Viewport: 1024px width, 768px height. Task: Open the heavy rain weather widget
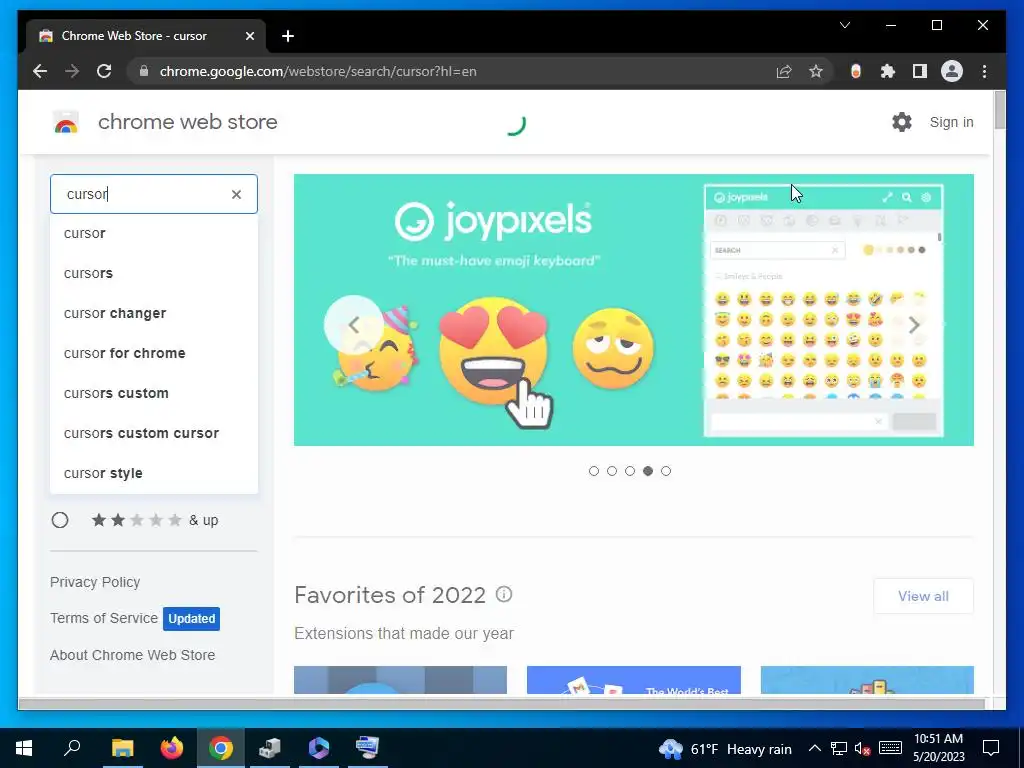[726, 748]
